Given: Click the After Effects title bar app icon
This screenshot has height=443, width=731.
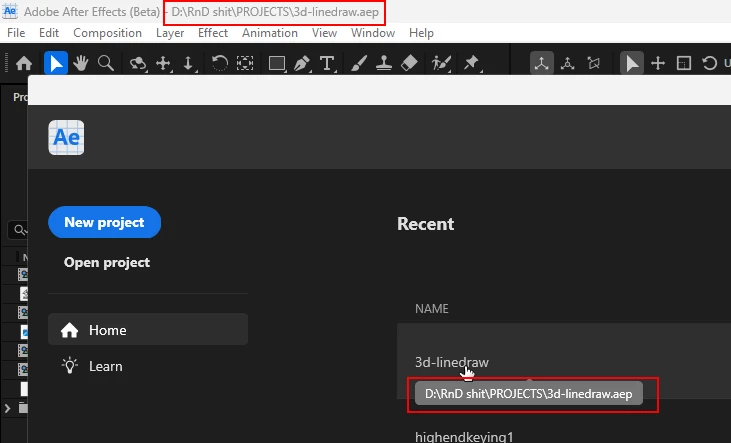Looking at the screenshot, I should pos(10,11).
